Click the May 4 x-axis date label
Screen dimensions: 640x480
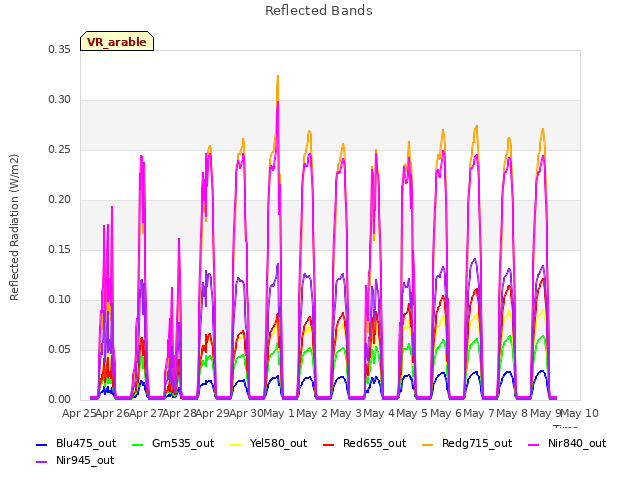[379, 413]
